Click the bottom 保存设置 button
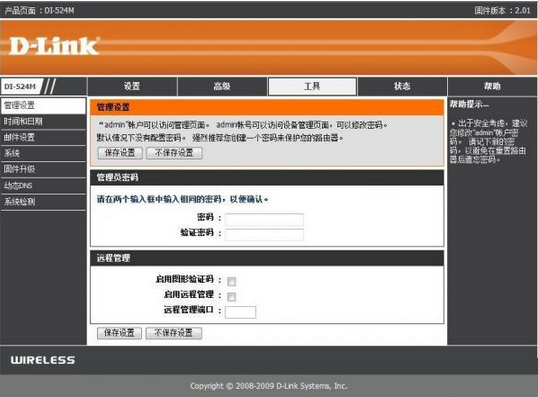538x397 pixels. tap(119, 333)
